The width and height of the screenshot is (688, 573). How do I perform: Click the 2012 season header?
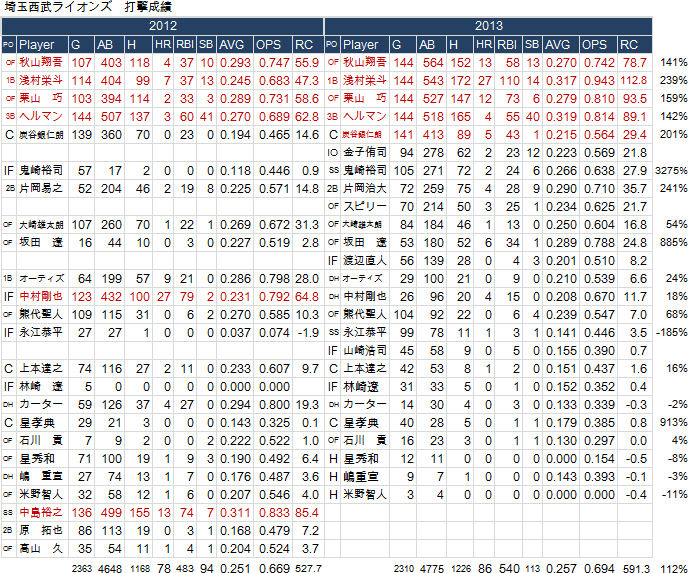coord(162,26)
